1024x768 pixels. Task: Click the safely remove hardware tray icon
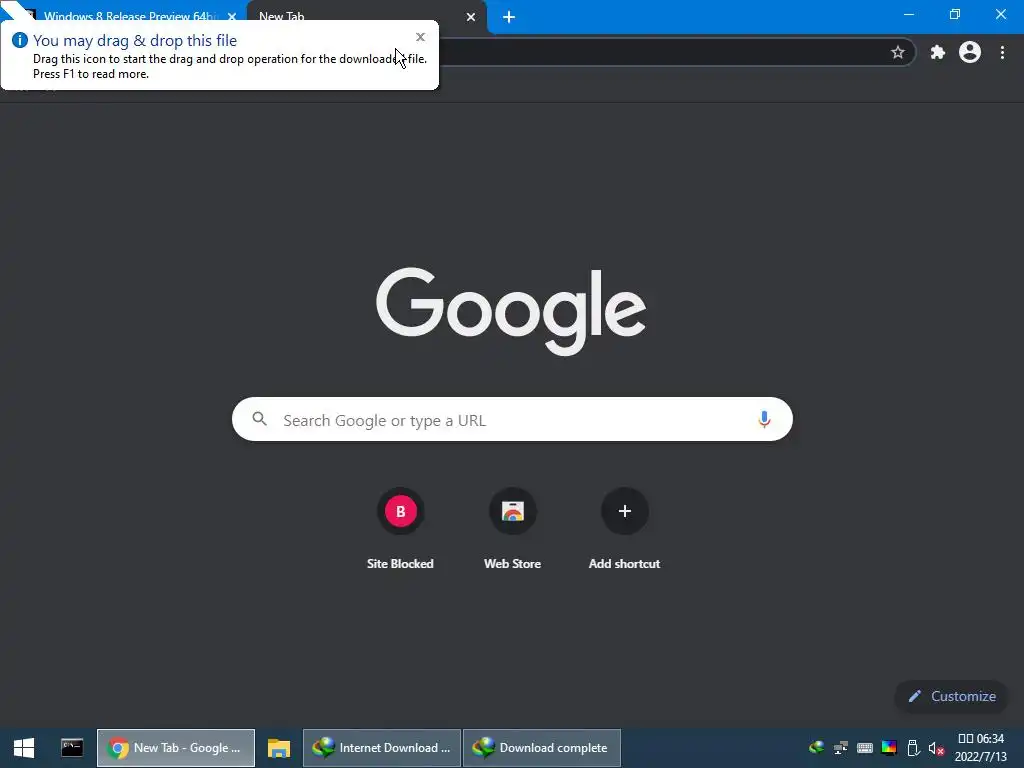pyautogui.click(x=914, y=748)
